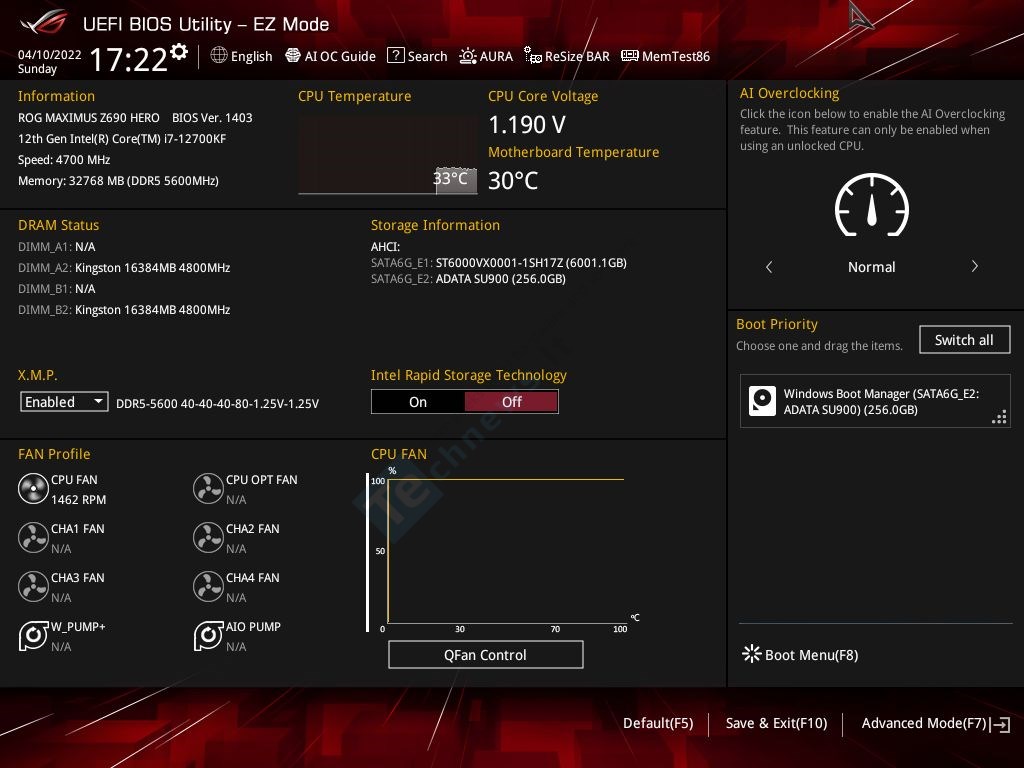Set Intel Rapid Storage Technology to Off
Screen dimensions: 1024x768
[511, 402]
